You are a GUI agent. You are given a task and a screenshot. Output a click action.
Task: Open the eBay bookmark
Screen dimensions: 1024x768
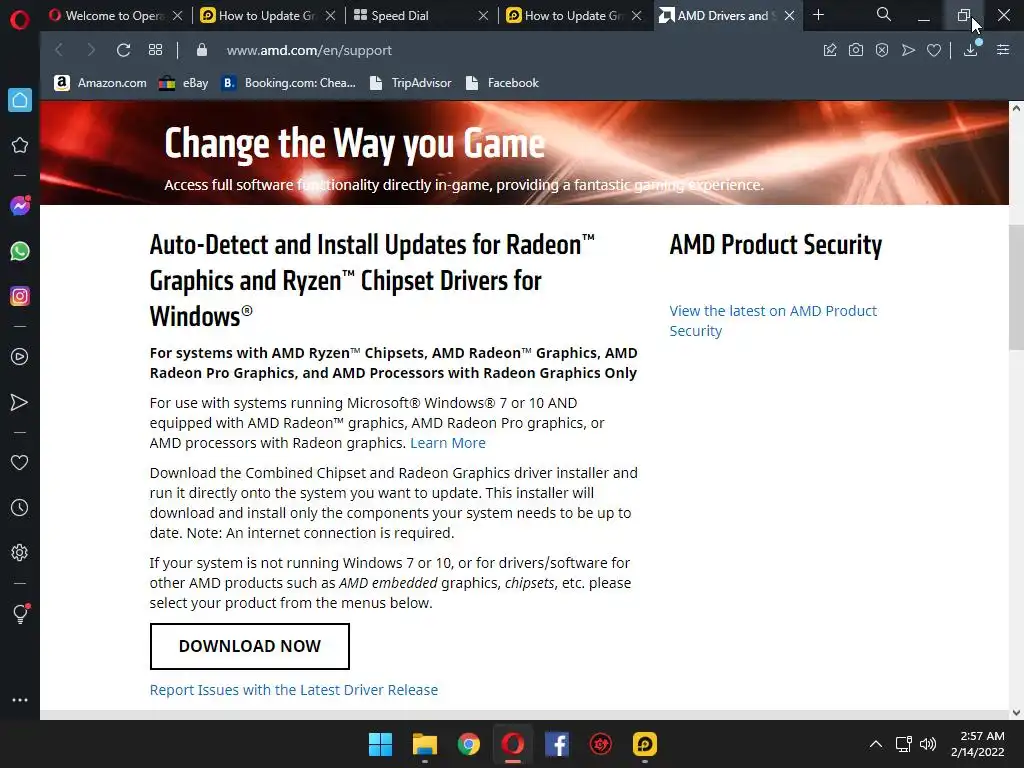[x=184, y=83]
